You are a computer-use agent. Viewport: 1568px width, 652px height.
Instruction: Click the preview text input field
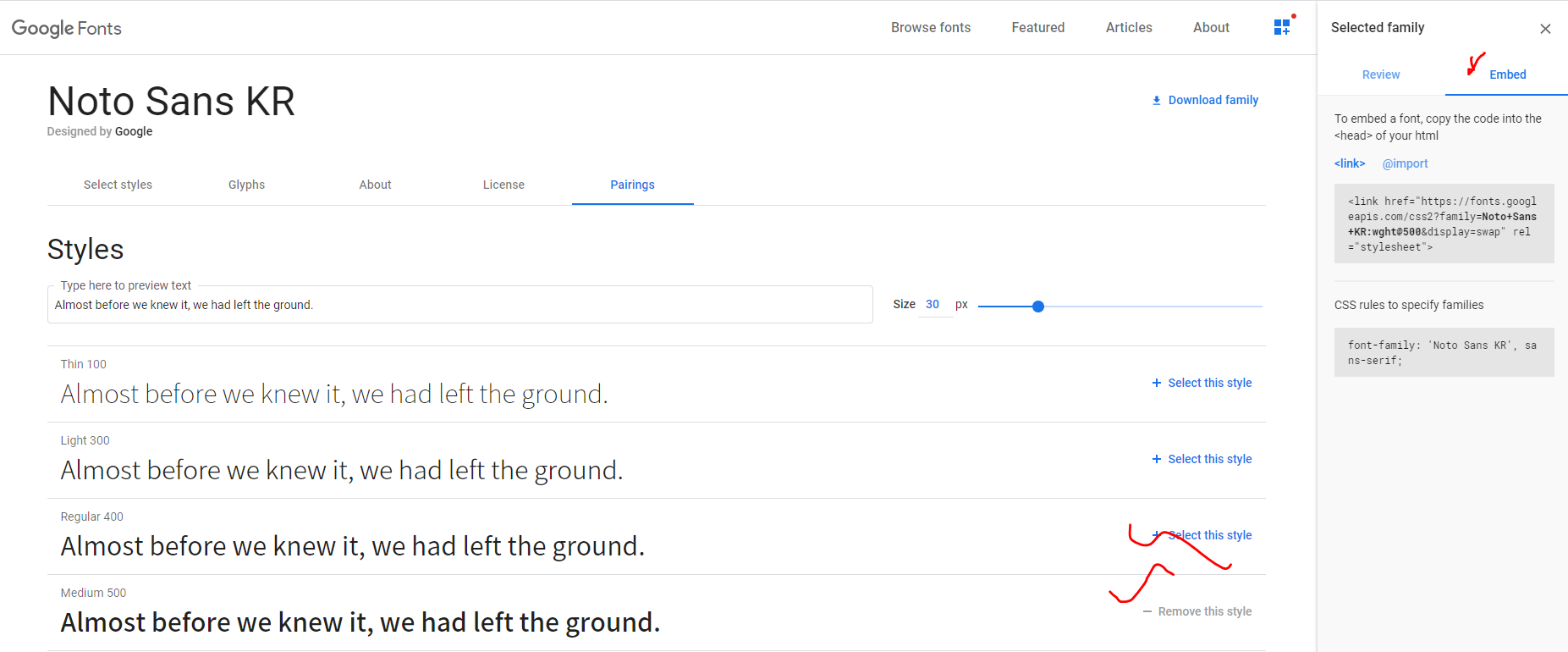pyautogui.click(x=459, y=305)
